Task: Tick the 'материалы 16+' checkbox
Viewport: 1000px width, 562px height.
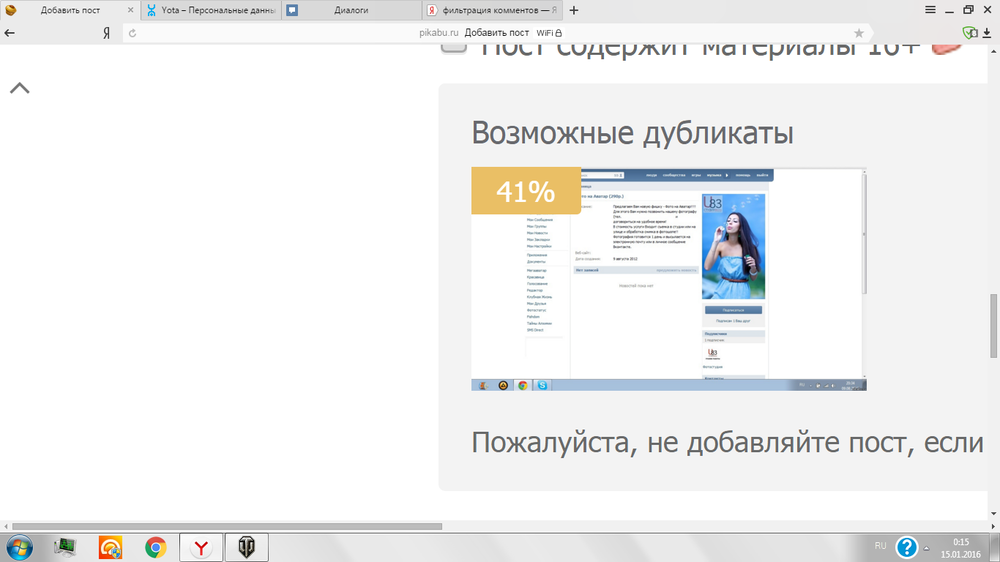Action: click(x=454, y=45)
